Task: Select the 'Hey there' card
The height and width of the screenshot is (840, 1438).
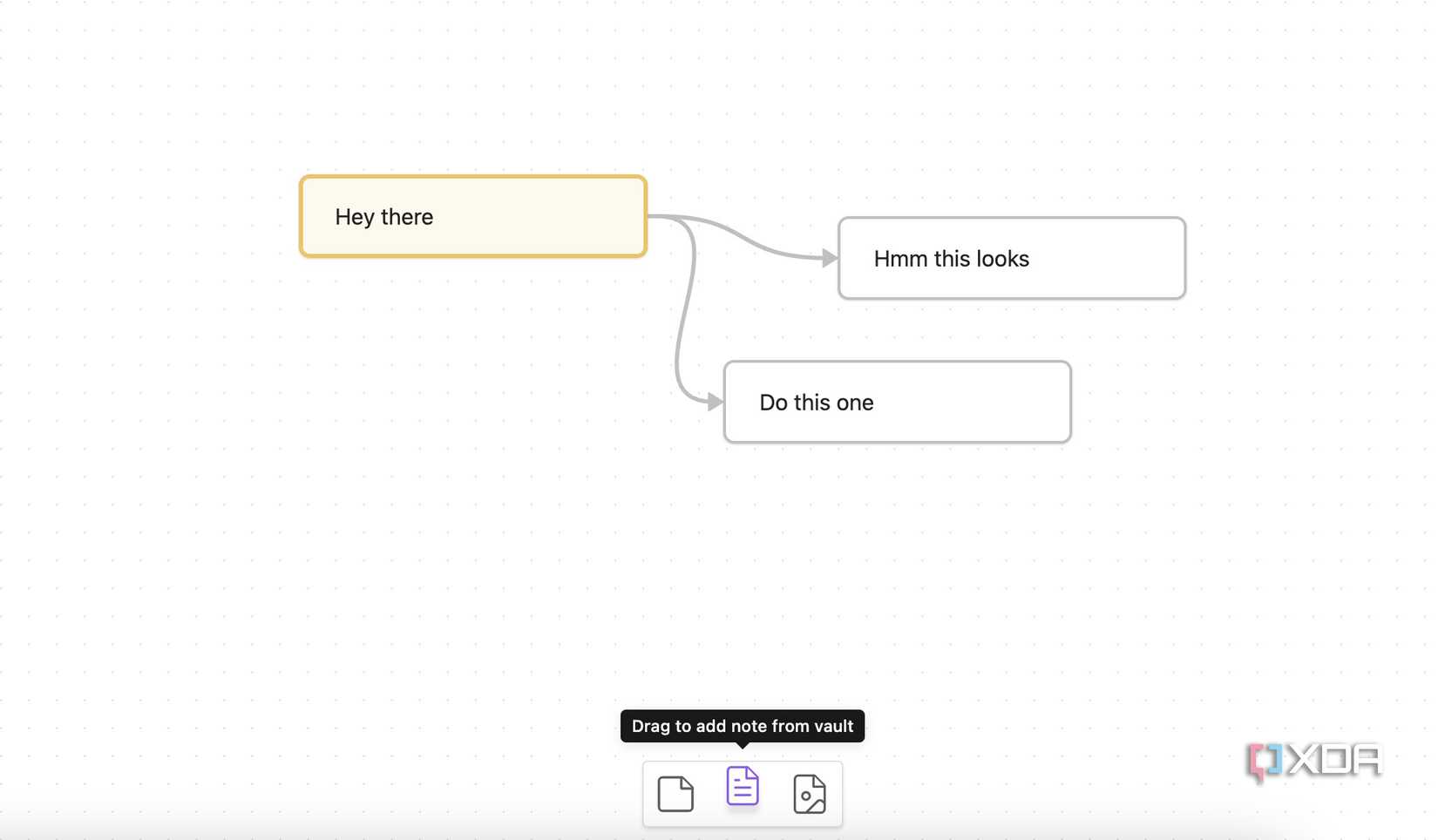Action: point(471,216)
